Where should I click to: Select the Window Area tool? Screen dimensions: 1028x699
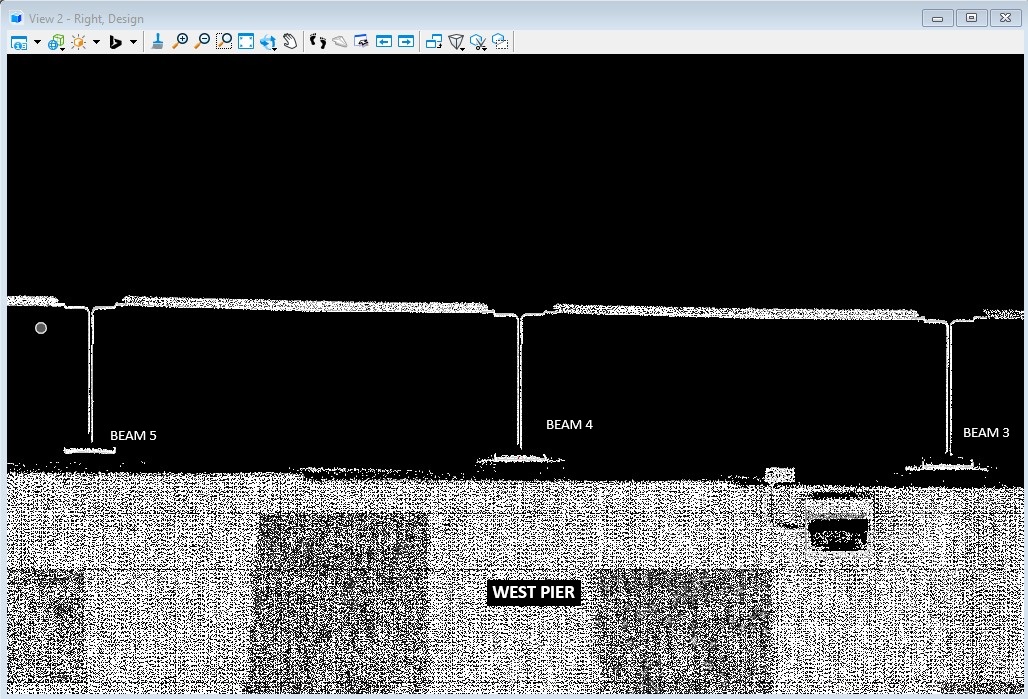(x=224, y=41)
